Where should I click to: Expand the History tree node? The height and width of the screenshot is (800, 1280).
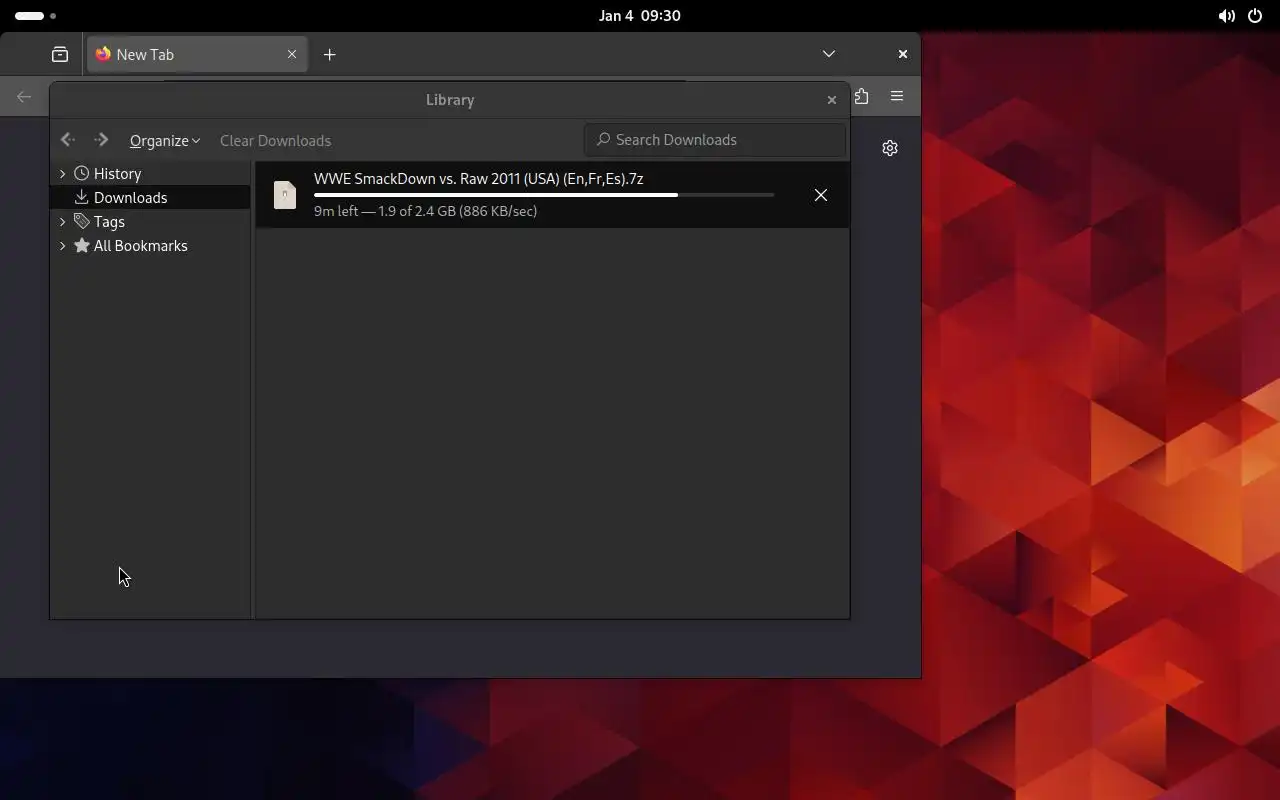(x=63, y=174)
